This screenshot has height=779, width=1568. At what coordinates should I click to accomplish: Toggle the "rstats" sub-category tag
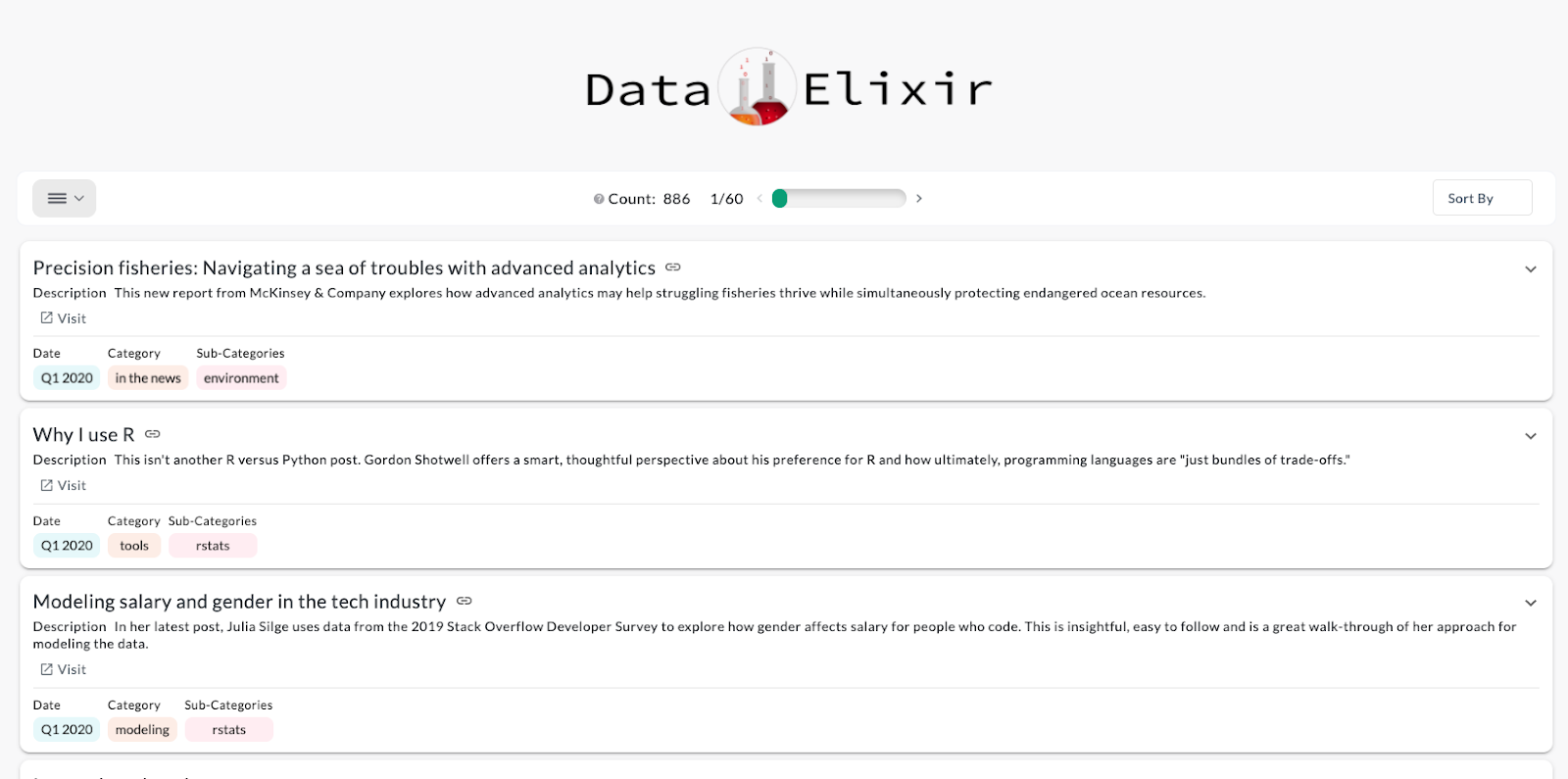(213, 545)
